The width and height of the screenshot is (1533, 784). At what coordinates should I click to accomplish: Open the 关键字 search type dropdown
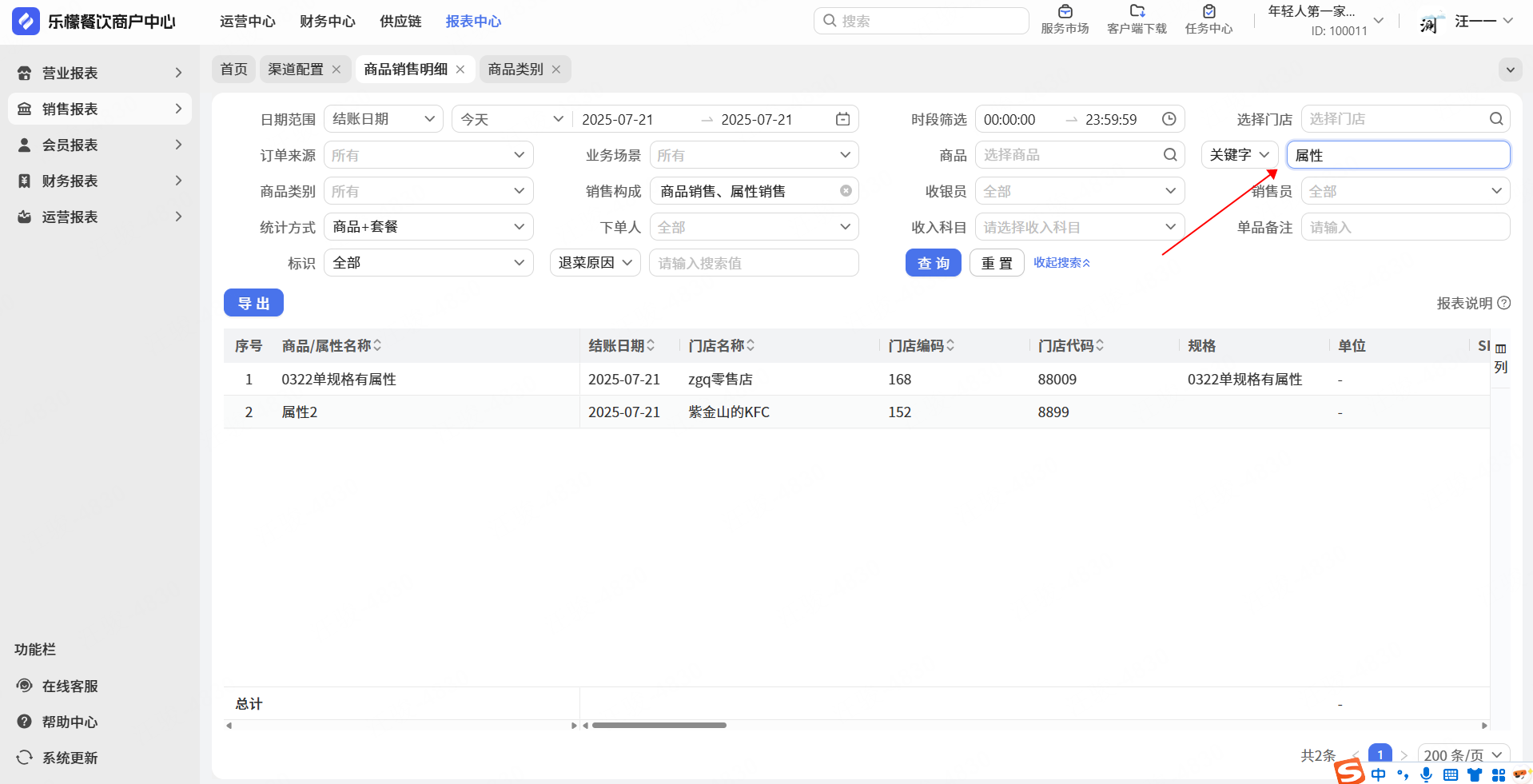pyautogui.click(x=1240, y=155)
